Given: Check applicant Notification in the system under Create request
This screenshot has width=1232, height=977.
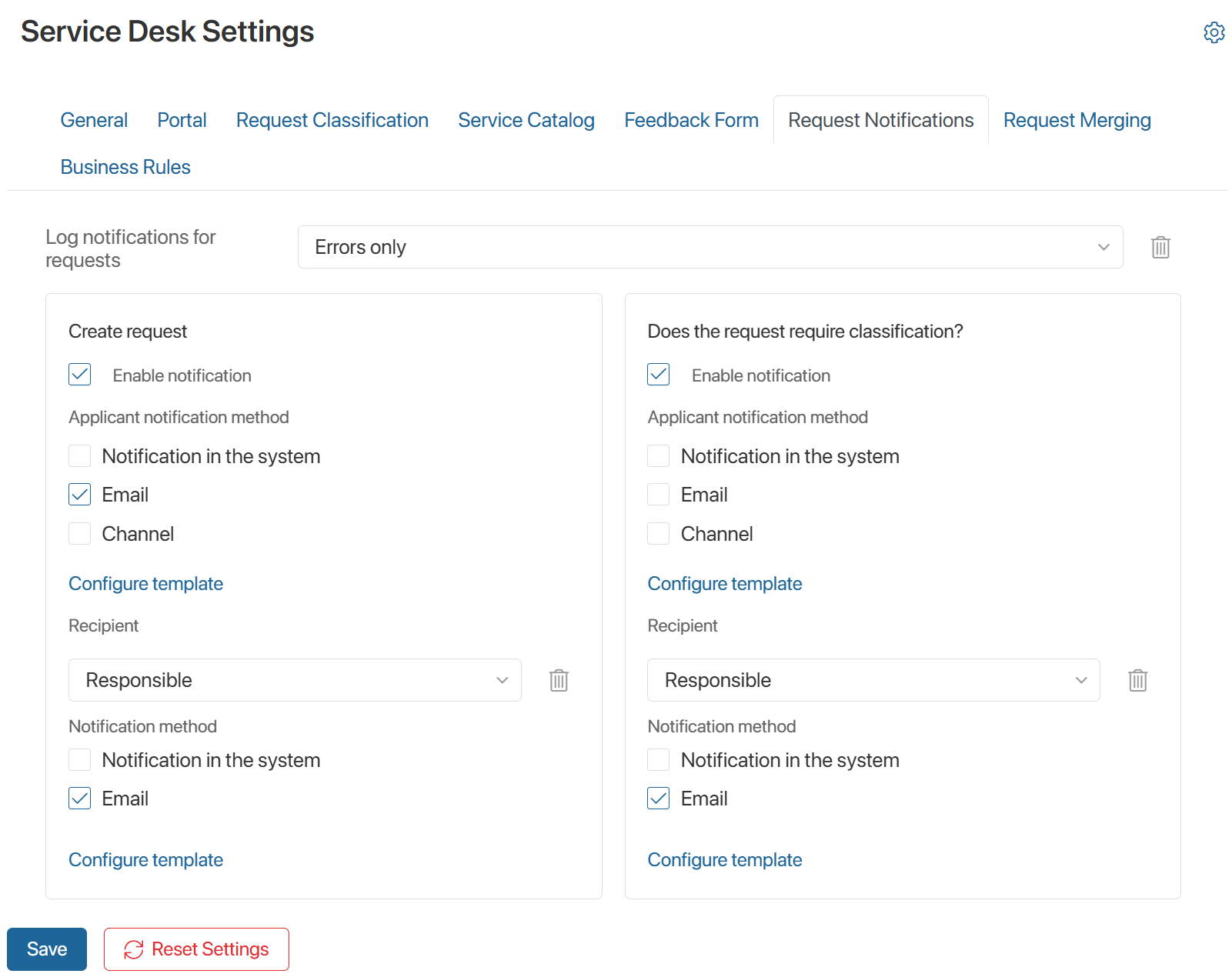Looking at the screenshot, I should [x=80, y=456].
